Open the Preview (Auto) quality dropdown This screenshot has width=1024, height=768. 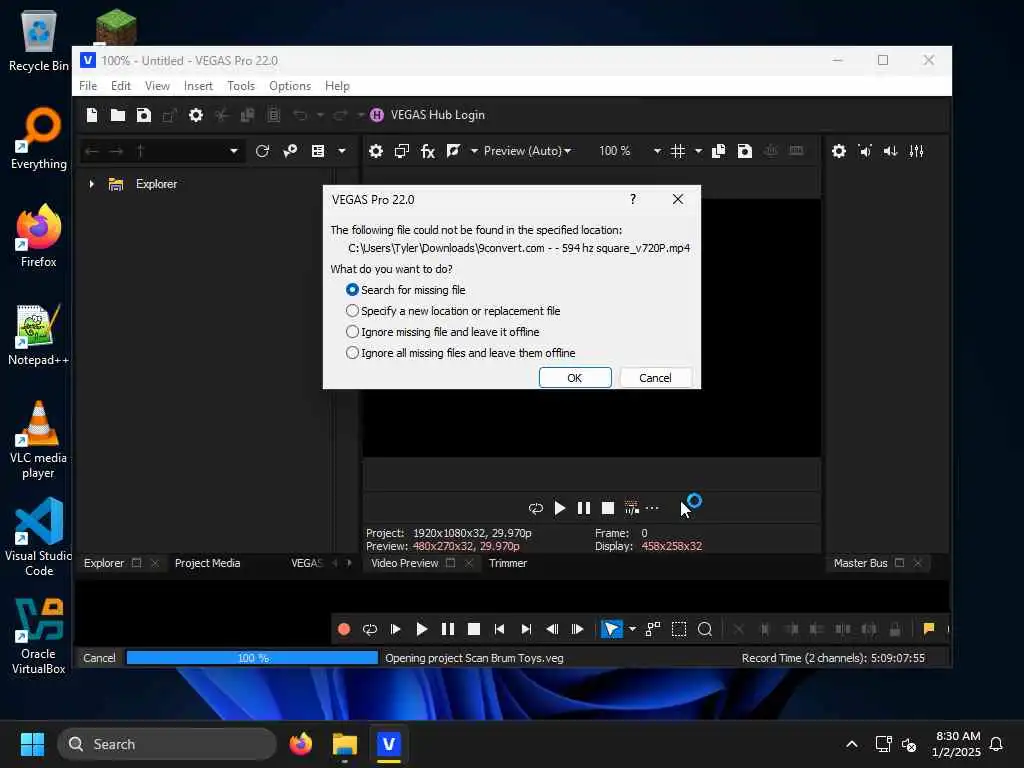[x=528, y=152]
